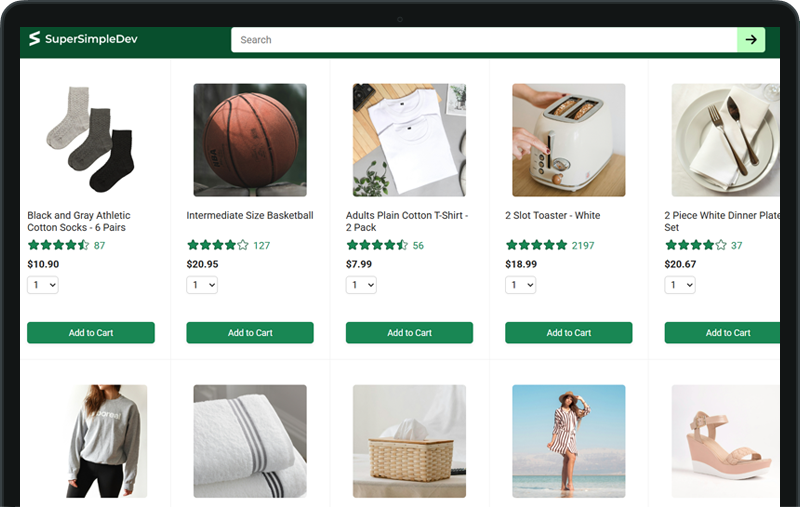This screenshot has height=507, width=800.
Task: Open quantity dropdown for 2 Slot Toaster
Action: (x=520, y=285)
